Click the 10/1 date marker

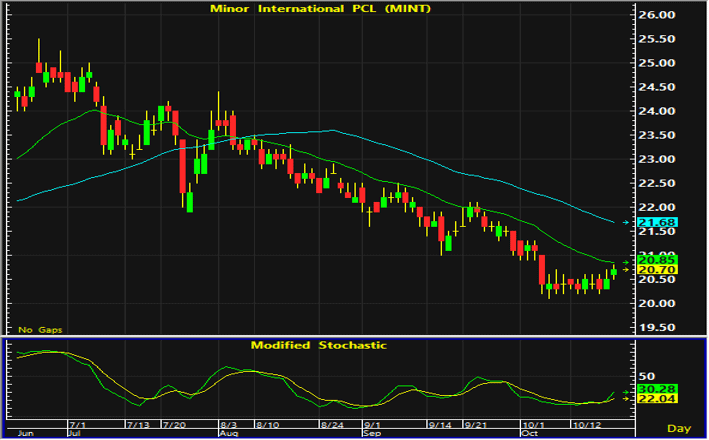pos(534,425)
